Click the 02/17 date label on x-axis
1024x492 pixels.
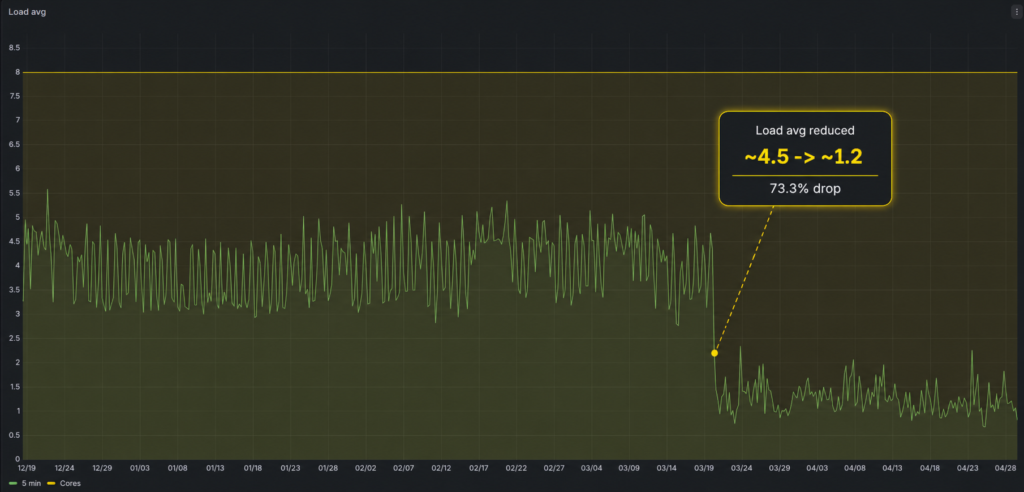(479, 468)
